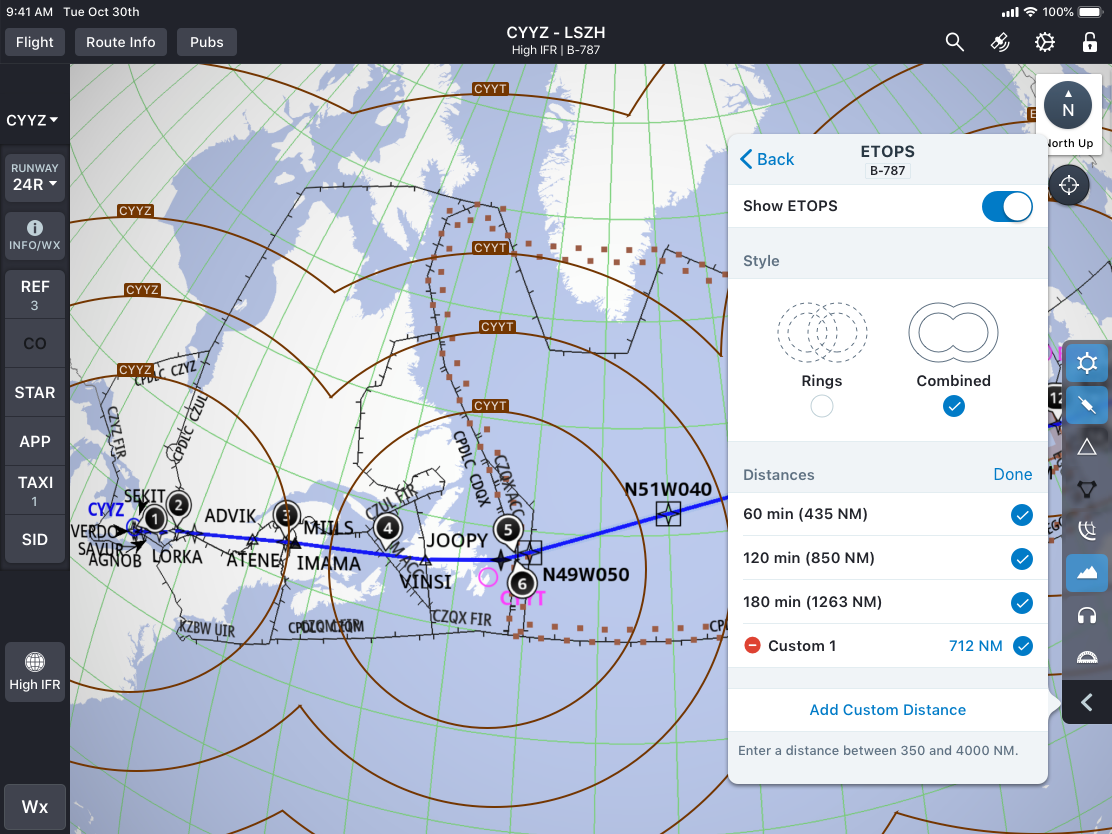Tap route waypoint marker 6
The width and height of the screenshot is (1112, 834).
coord(522,584)
